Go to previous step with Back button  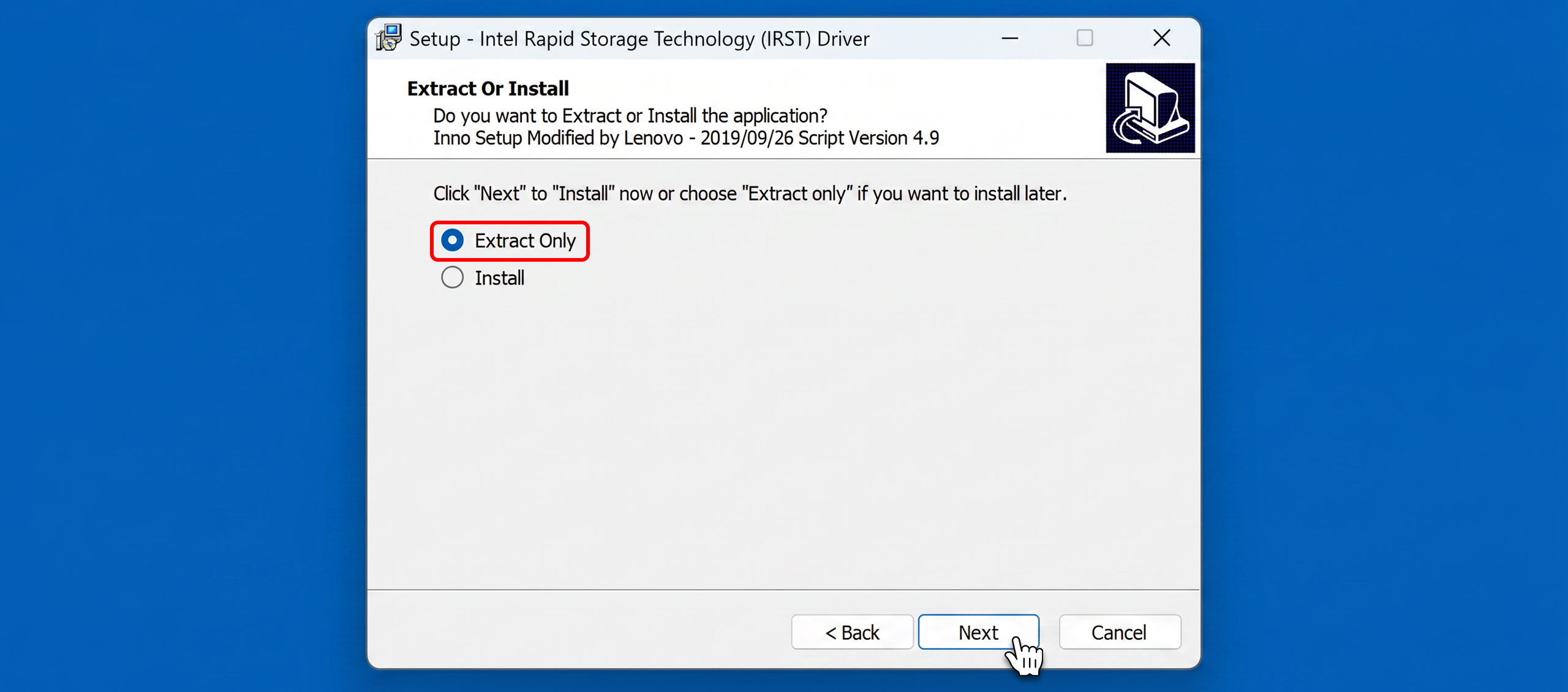(x=852, y=632)
